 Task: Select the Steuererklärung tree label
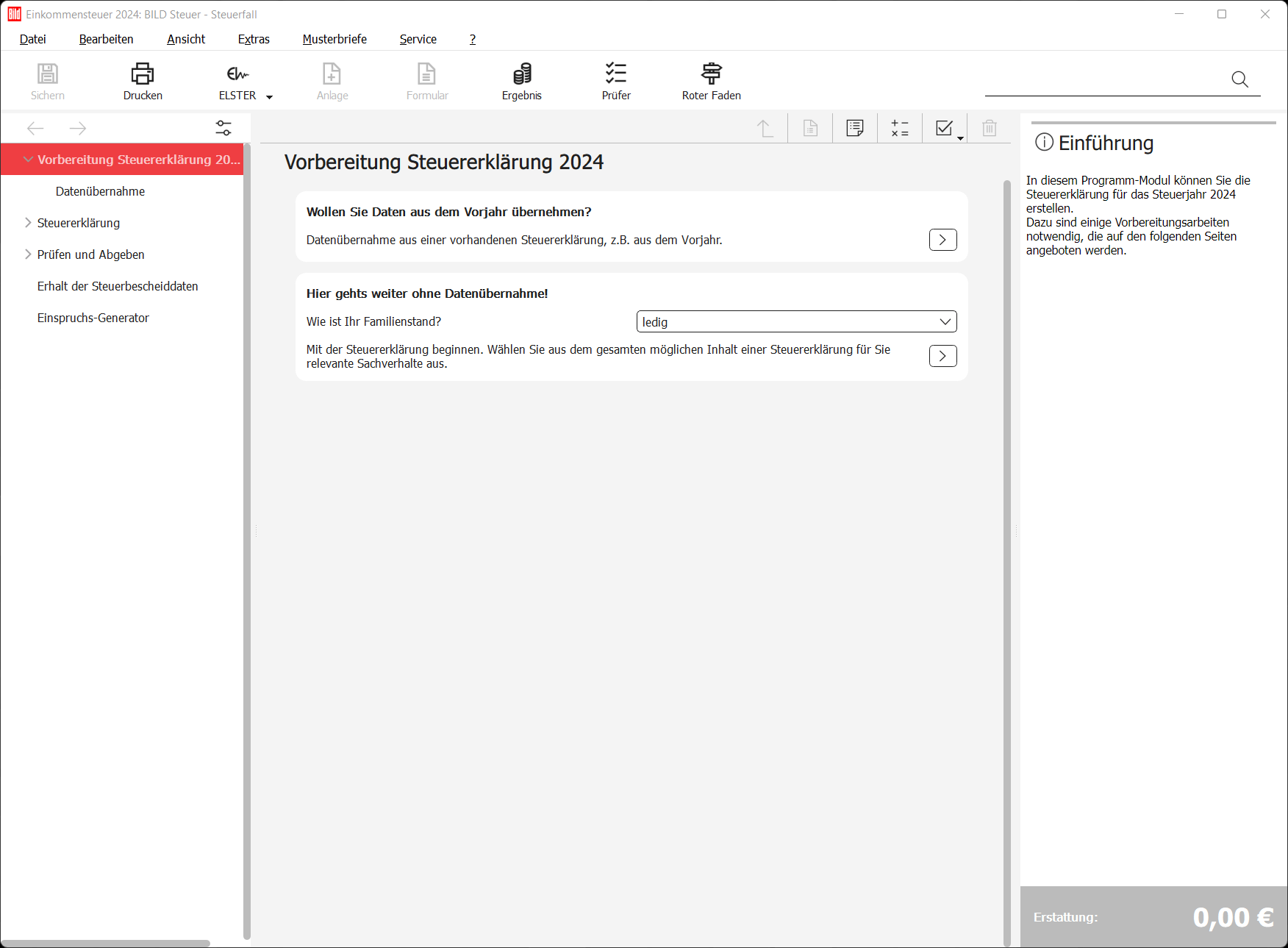(79, 223)
